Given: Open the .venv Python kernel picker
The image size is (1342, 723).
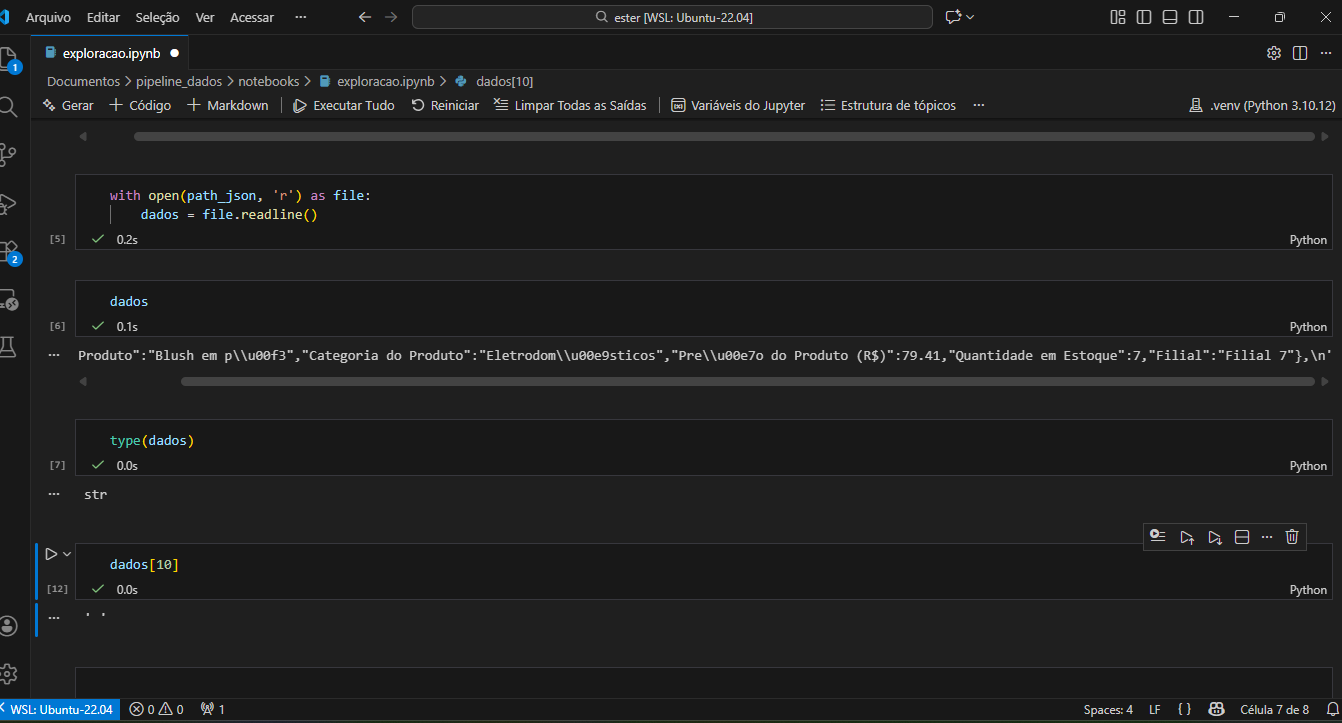Looking at the screenshot, I should tap(1261, 105).
